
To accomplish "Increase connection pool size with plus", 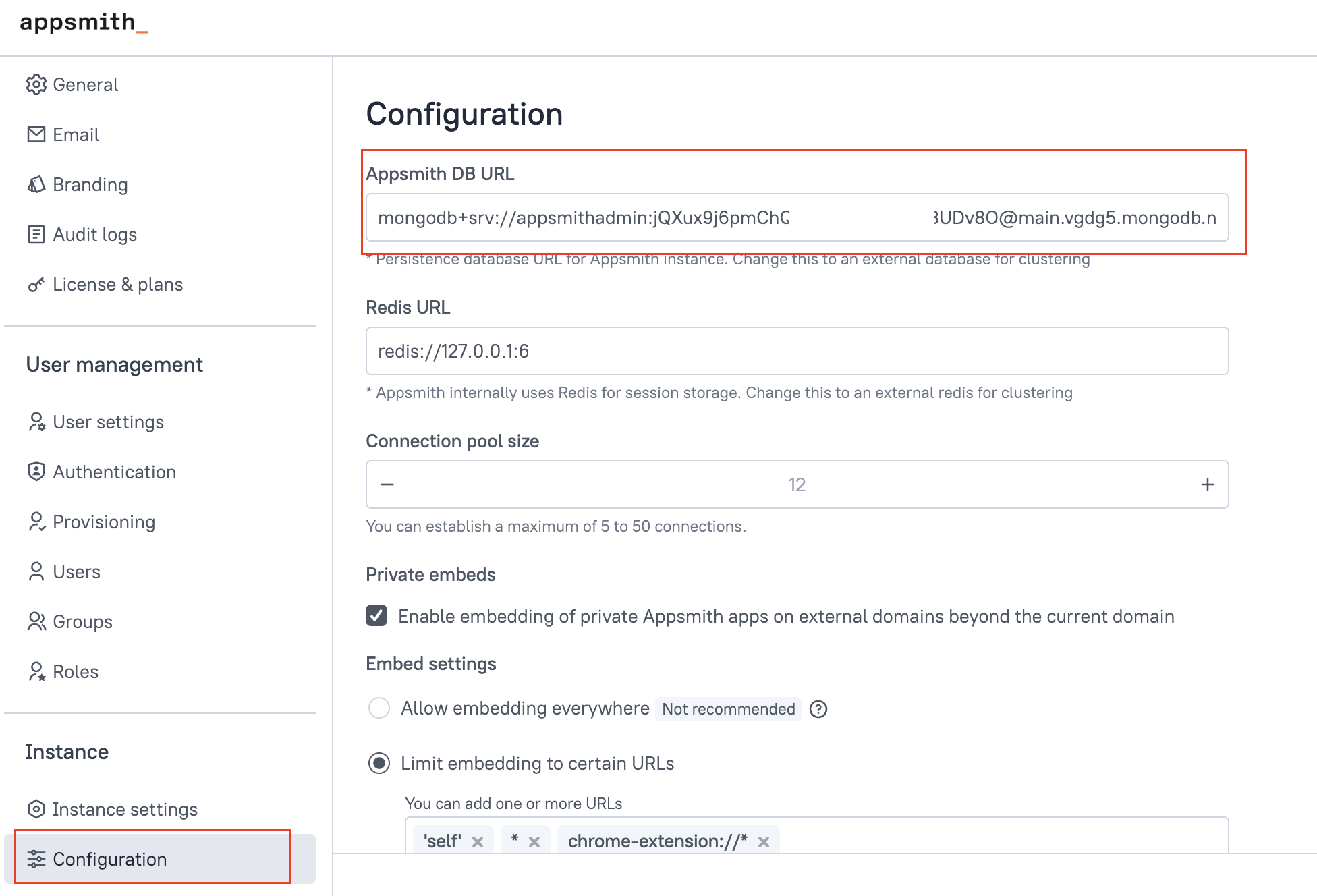I will [1208, 484].
